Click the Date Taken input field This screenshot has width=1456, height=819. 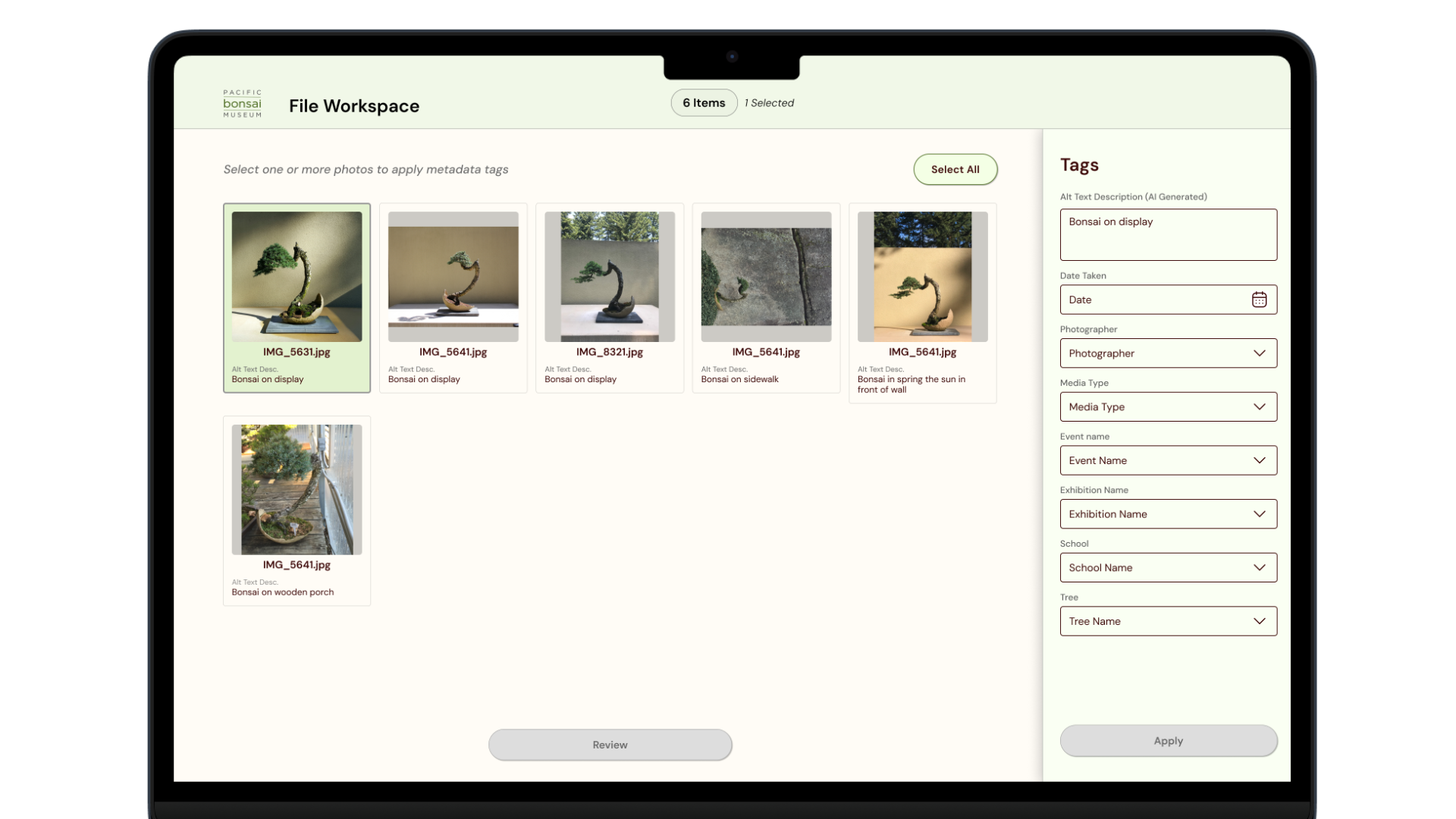pos(1153,300)
